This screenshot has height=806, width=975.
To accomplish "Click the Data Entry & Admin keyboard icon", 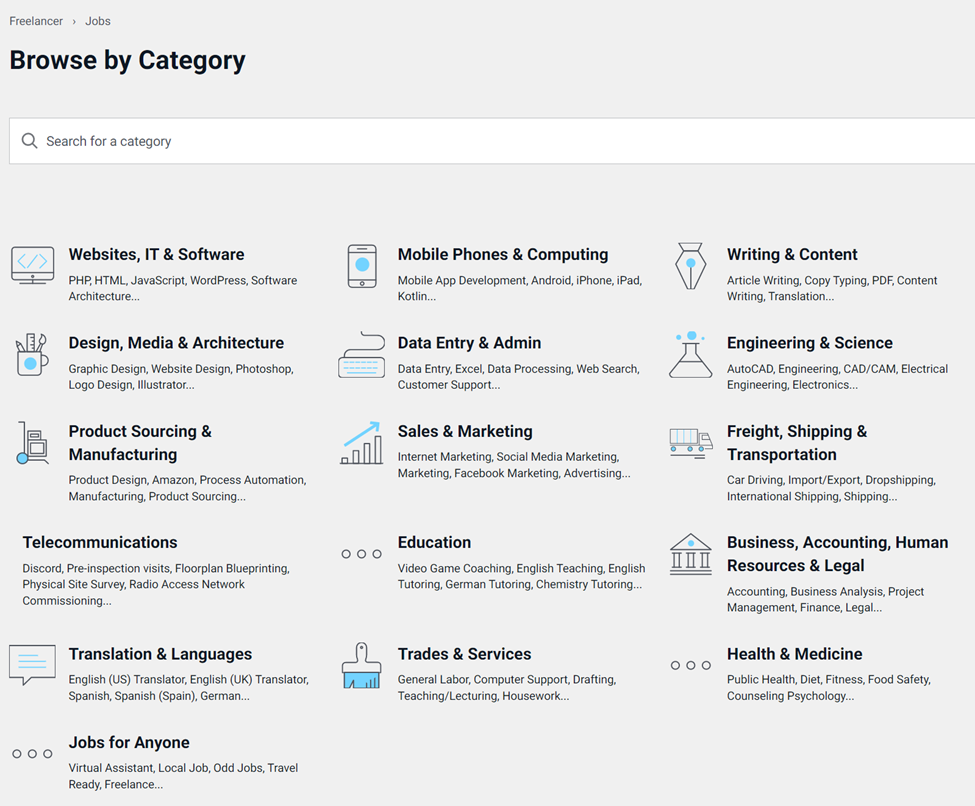I will coord(362,354).
